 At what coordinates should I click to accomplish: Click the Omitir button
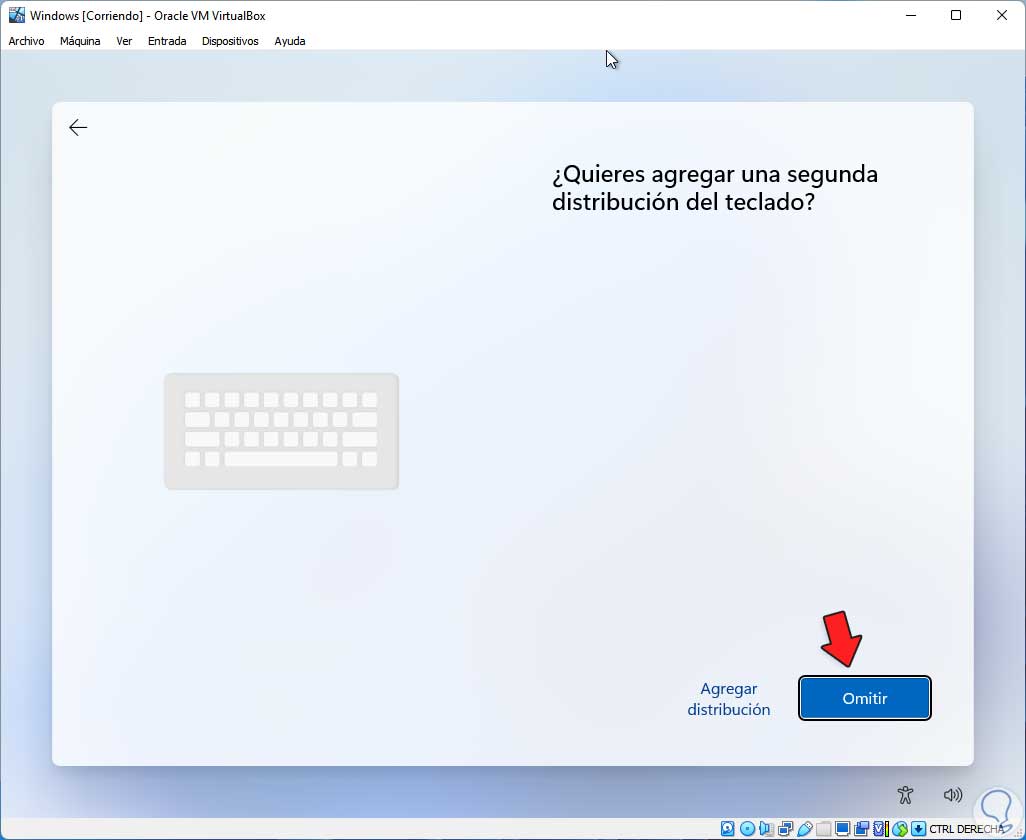tap(864, 698)
